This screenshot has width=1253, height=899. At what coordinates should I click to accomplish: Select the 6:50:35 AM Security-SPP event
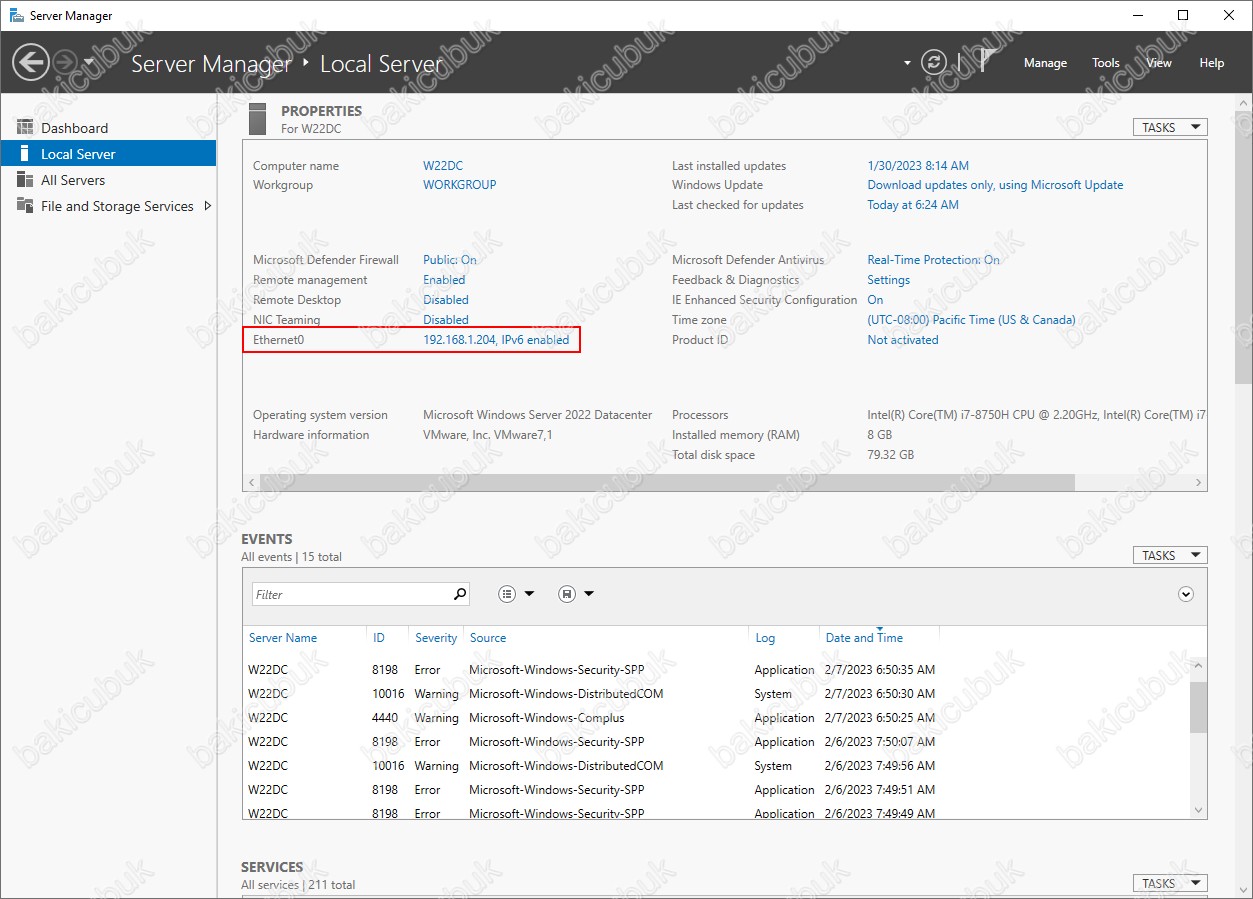pos(716,670)
